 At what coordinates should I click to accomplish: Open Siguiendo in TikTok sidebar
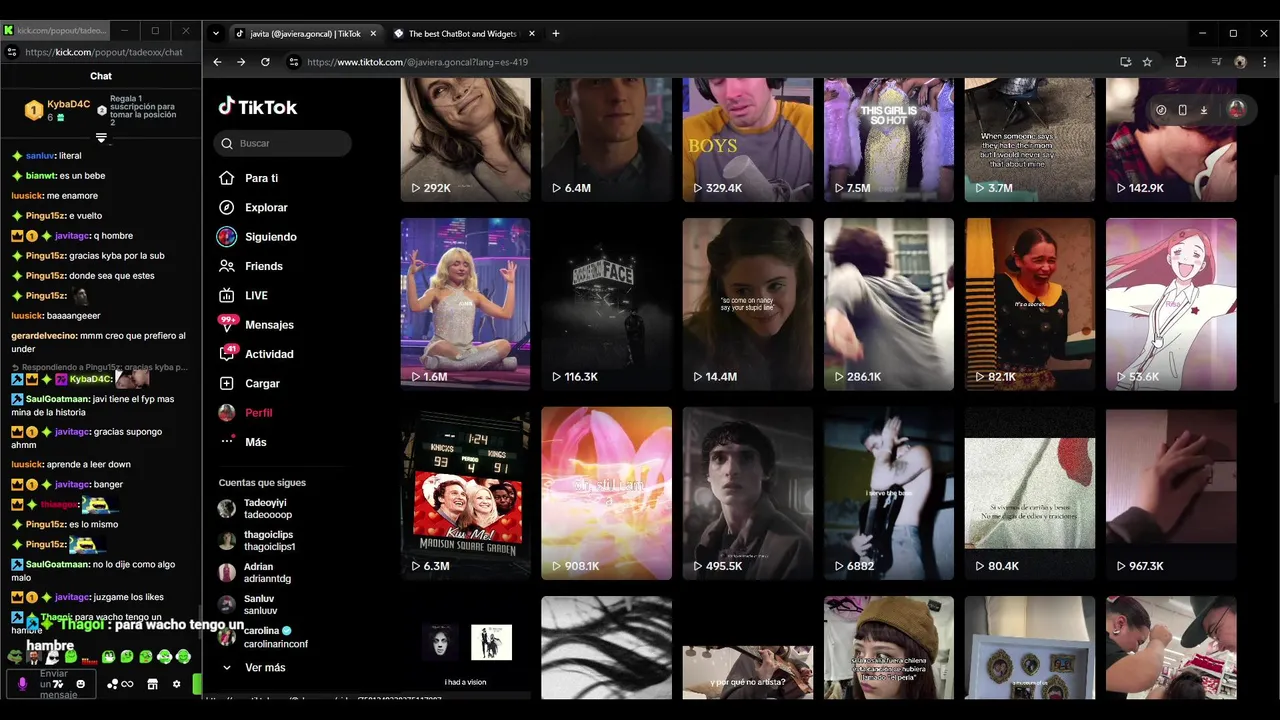point(258,237)
